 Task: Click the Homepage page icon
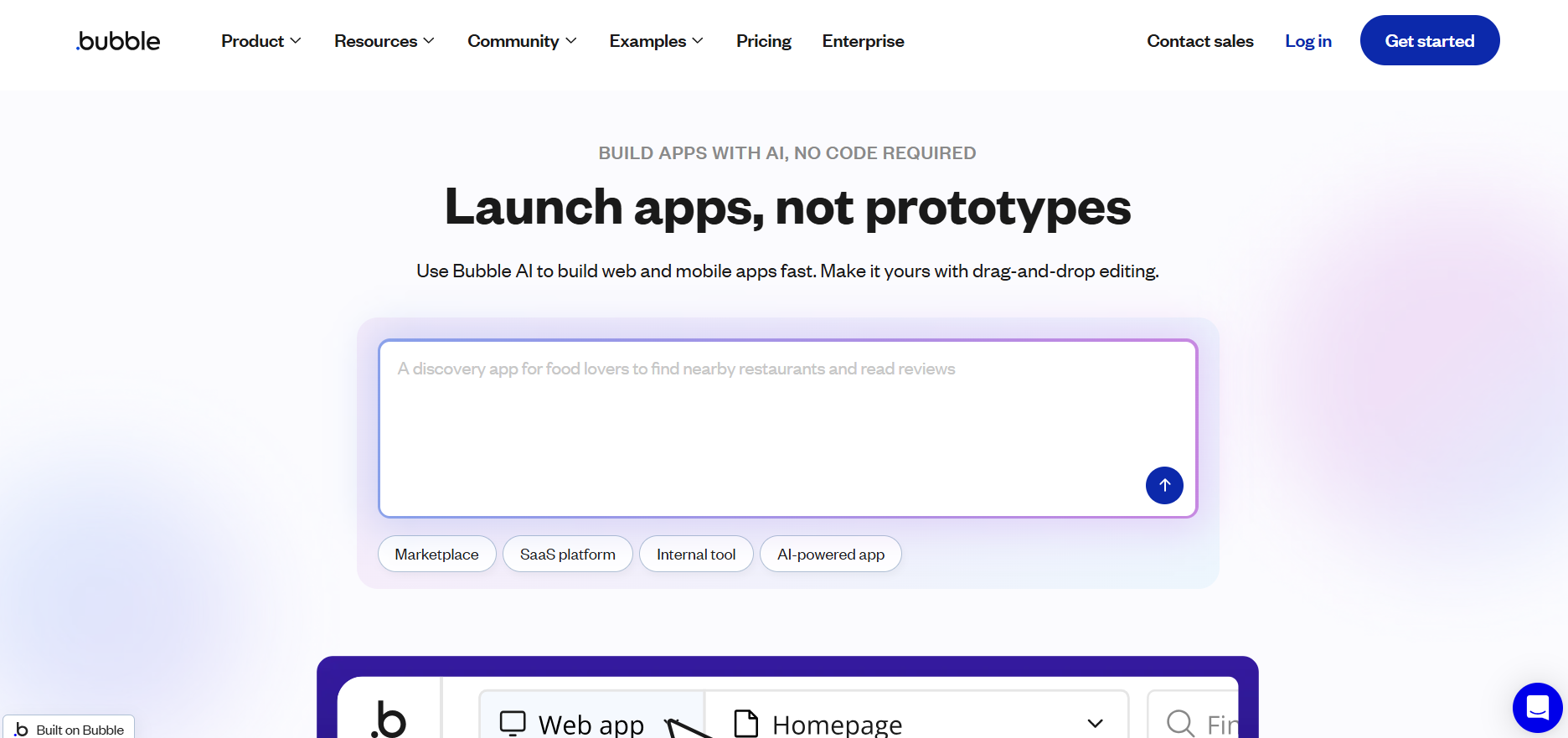click(745, 722)
